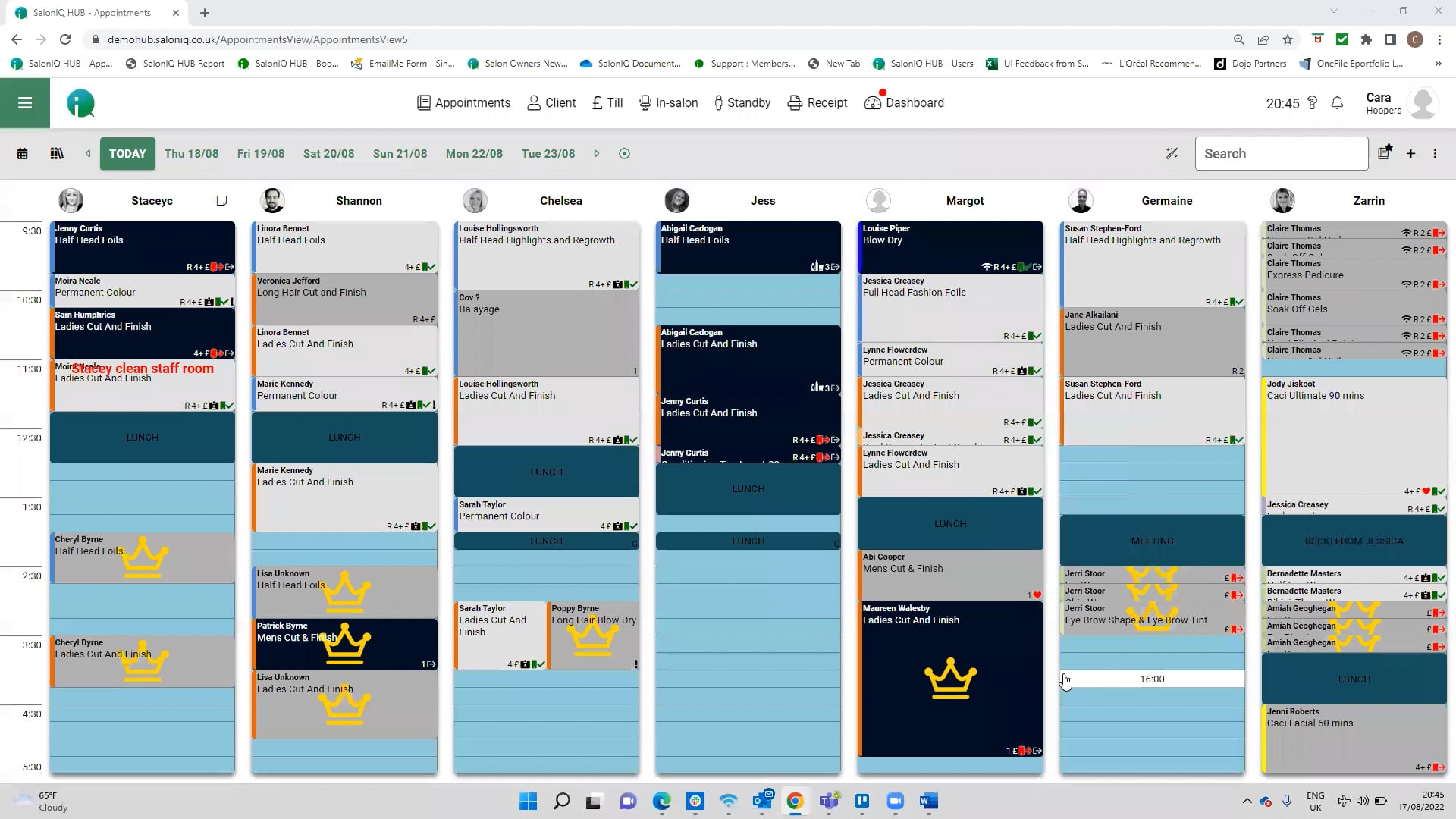Select Sat 20/08 date

(328, 154)
